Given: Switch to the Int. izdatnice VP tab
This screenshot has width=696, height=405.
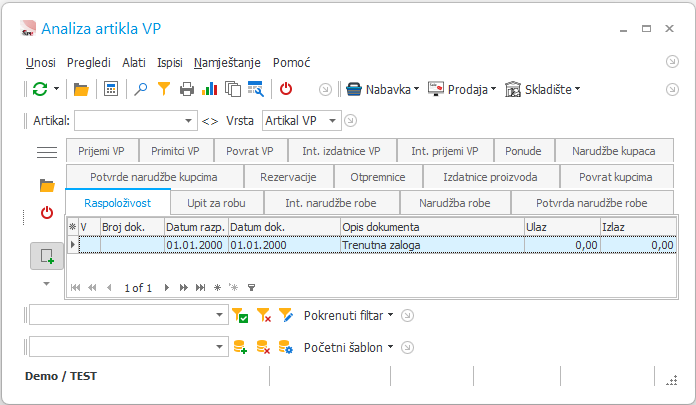Looking at the screenshot, I should click(341, 151).
